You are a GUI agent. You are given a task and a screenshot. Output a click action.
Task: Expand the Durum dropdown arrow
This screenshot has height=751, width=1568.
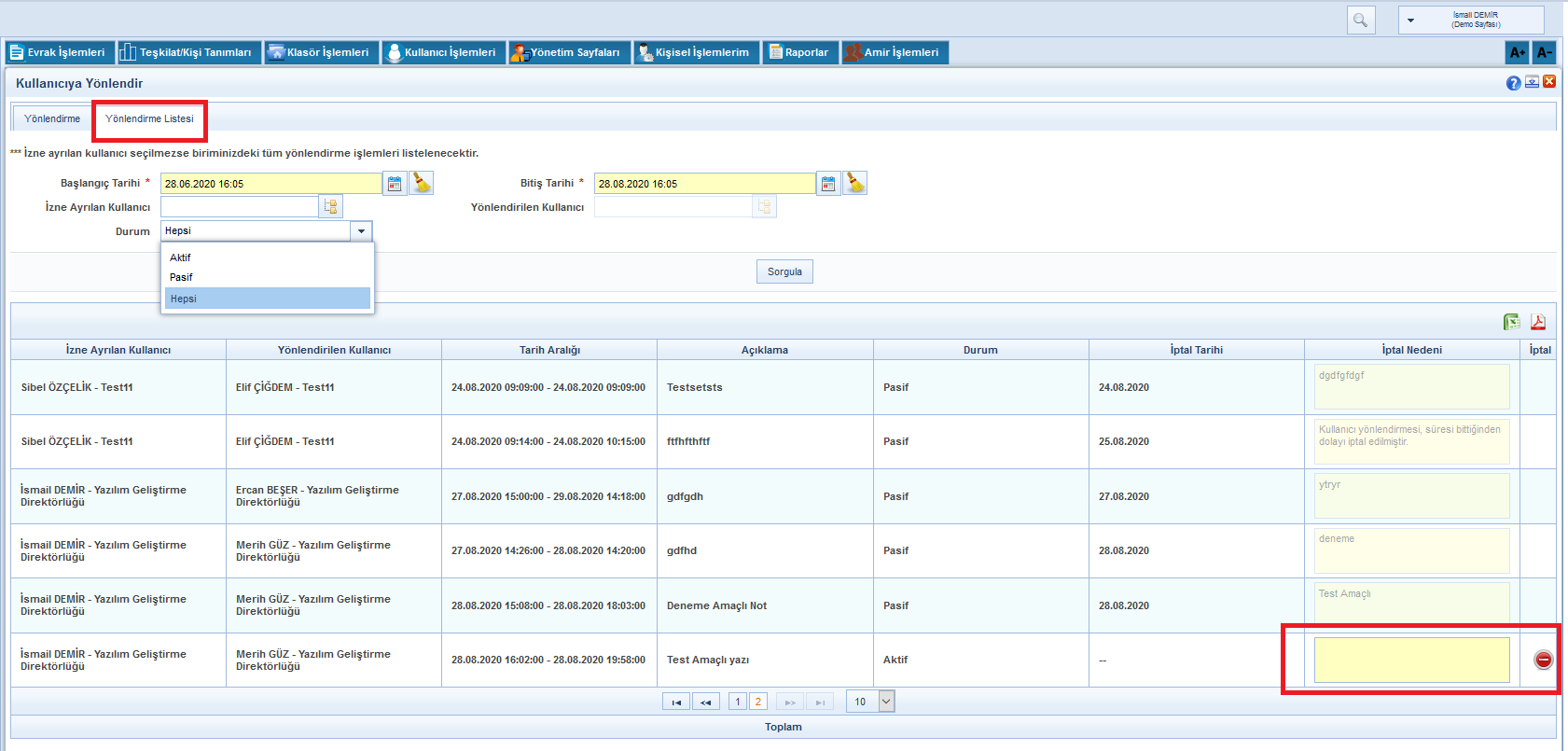(361, 231)
